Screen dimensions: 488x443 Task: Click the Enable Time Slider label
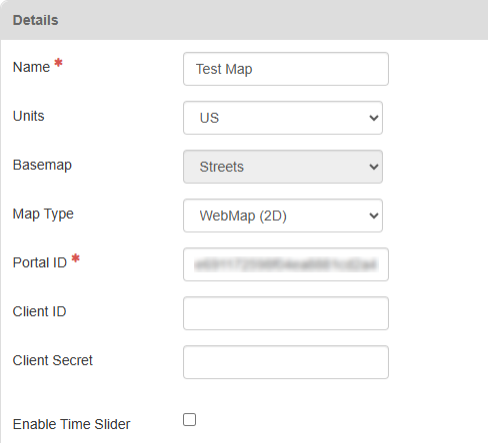[71, 424]
